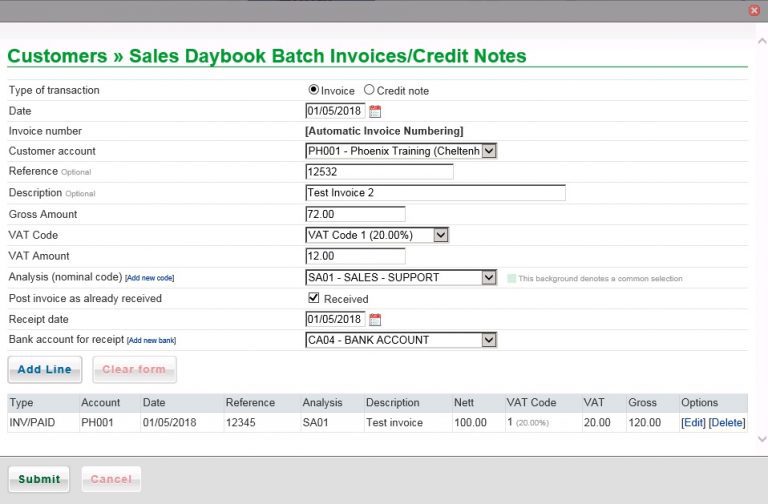Open the Analysis nominal code dropdown
The height and width of the screenshot is (504, 768).
[x=401, y=277]
